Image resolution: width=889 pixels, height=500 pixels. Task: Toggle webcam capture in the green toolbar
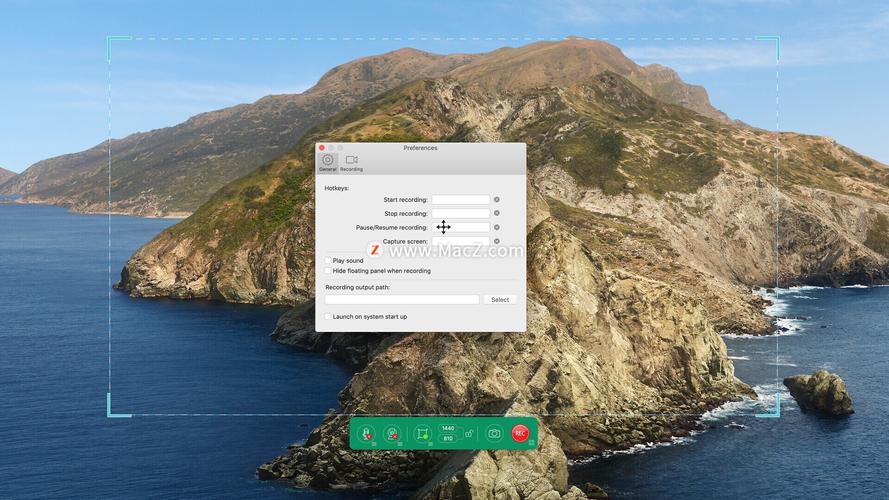393,433
